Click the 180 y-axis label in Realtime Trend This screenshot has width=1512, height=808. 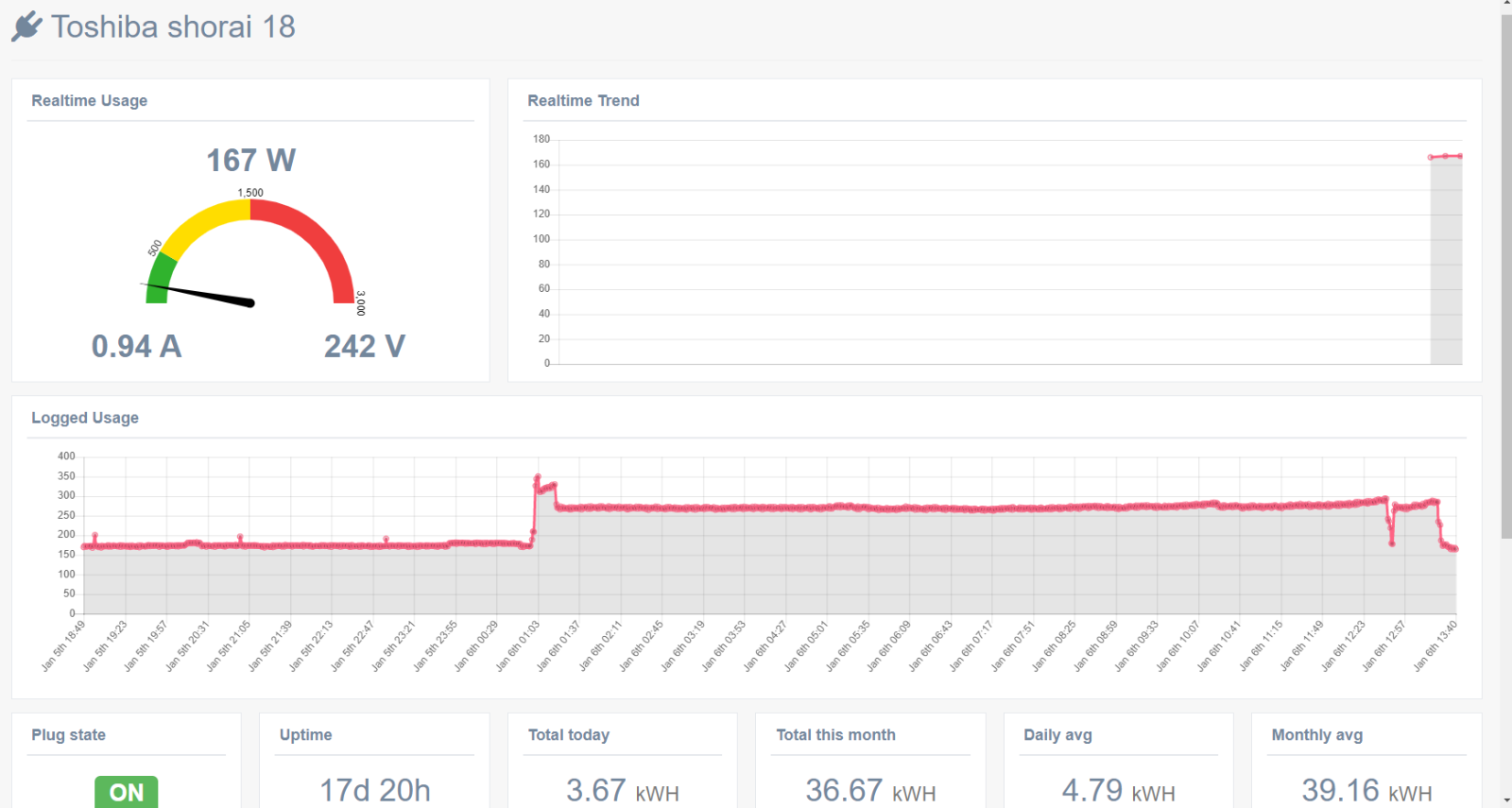point(541,139)
